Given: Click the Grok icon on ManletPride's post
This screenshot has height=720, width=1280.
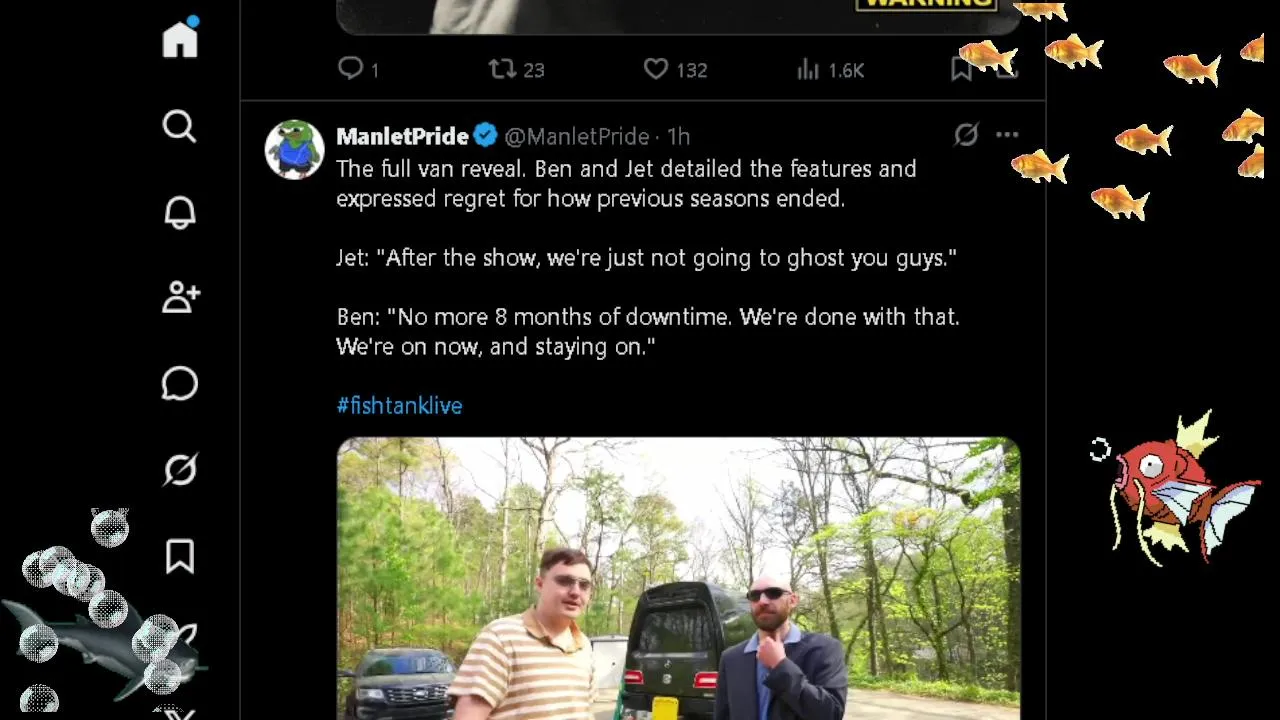Looking at the screenshot, I should [x=965, y=135].
